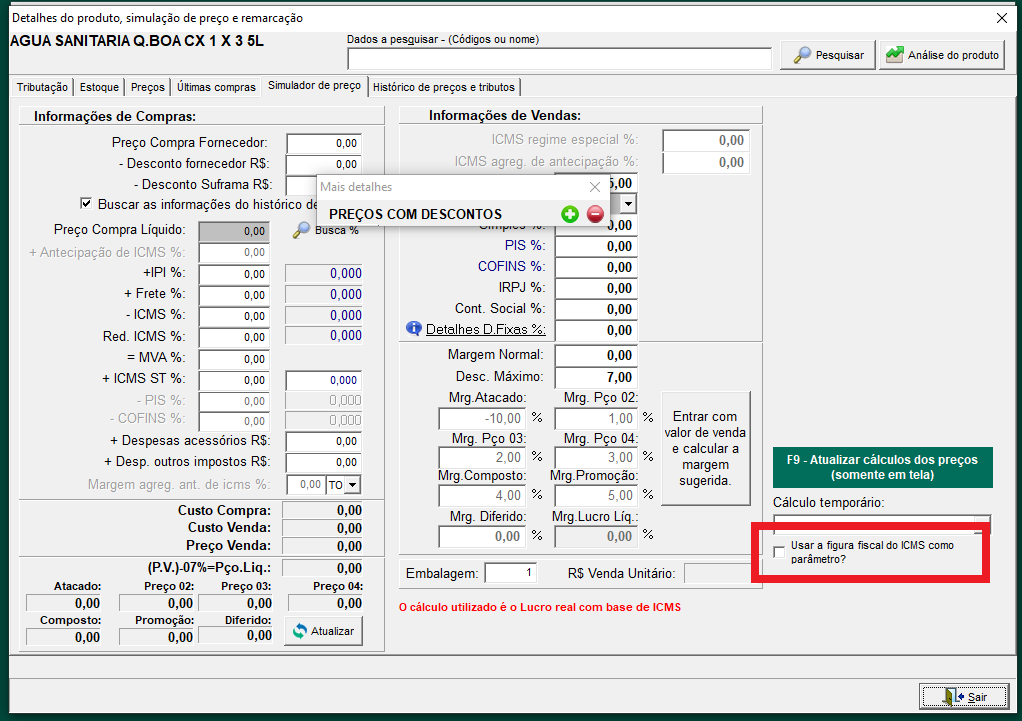
Task: Close the Mais detalhes popup
Action: (x=595, y=187)
